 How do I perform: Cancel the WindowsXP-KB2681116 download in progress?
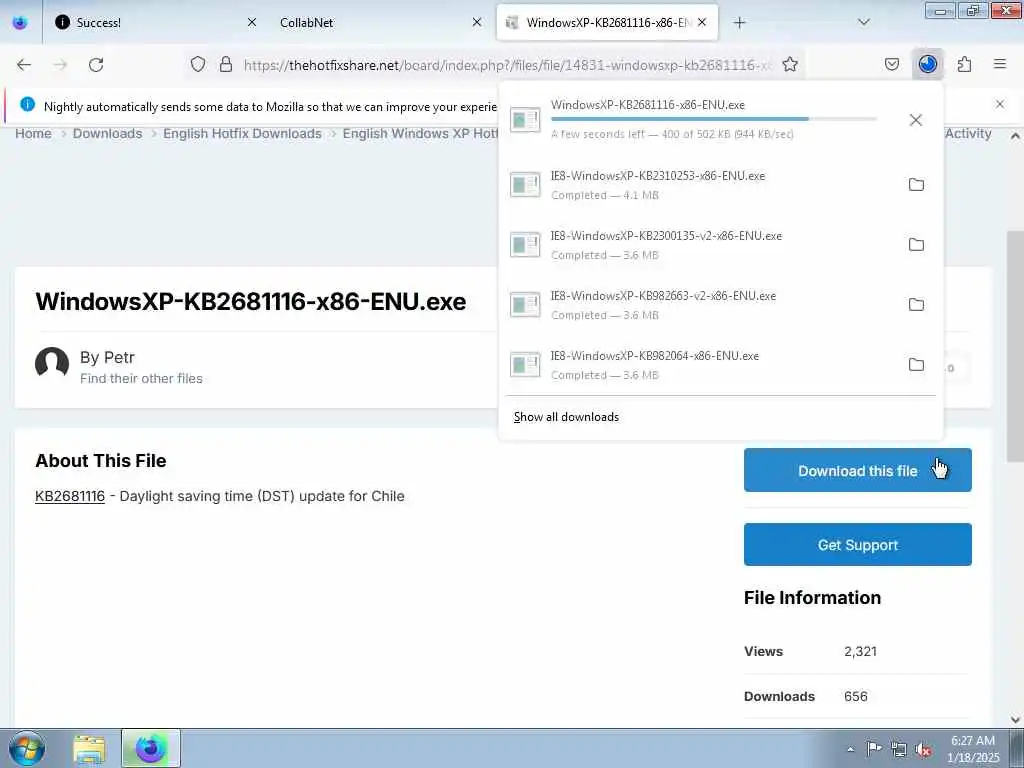(916, 120)
